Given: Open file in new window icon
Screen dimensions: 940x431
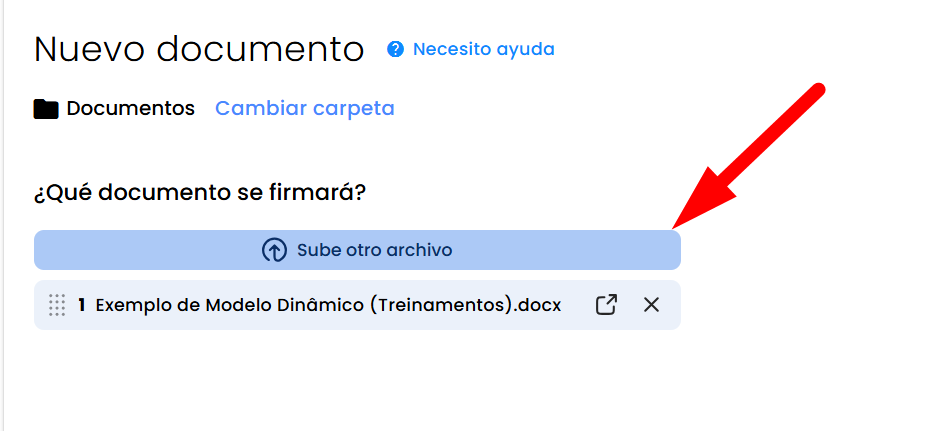Looking at the screenshot, I should pyautogui.click(x=606, y=305).
